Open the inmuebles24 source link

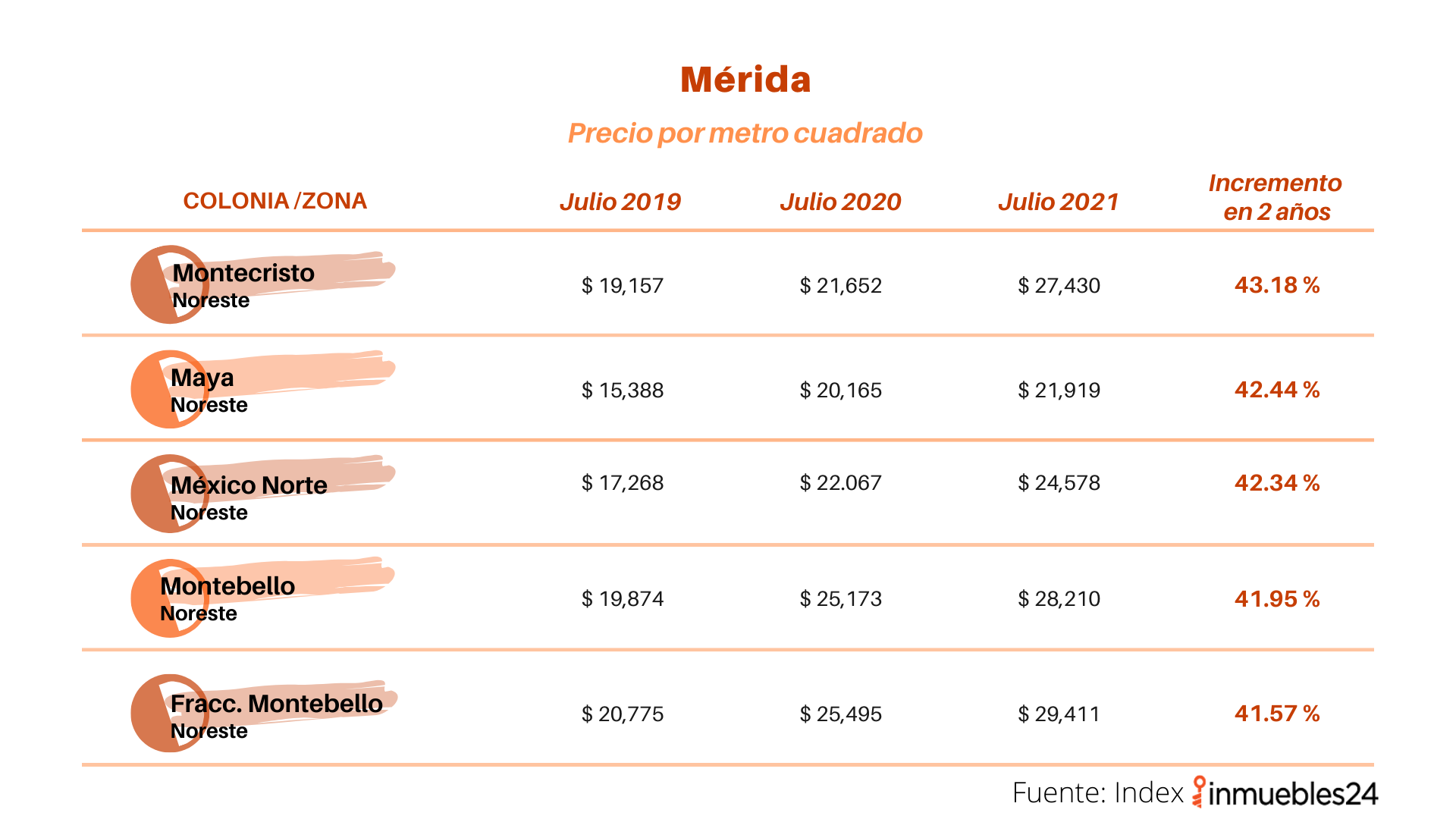1285,793
